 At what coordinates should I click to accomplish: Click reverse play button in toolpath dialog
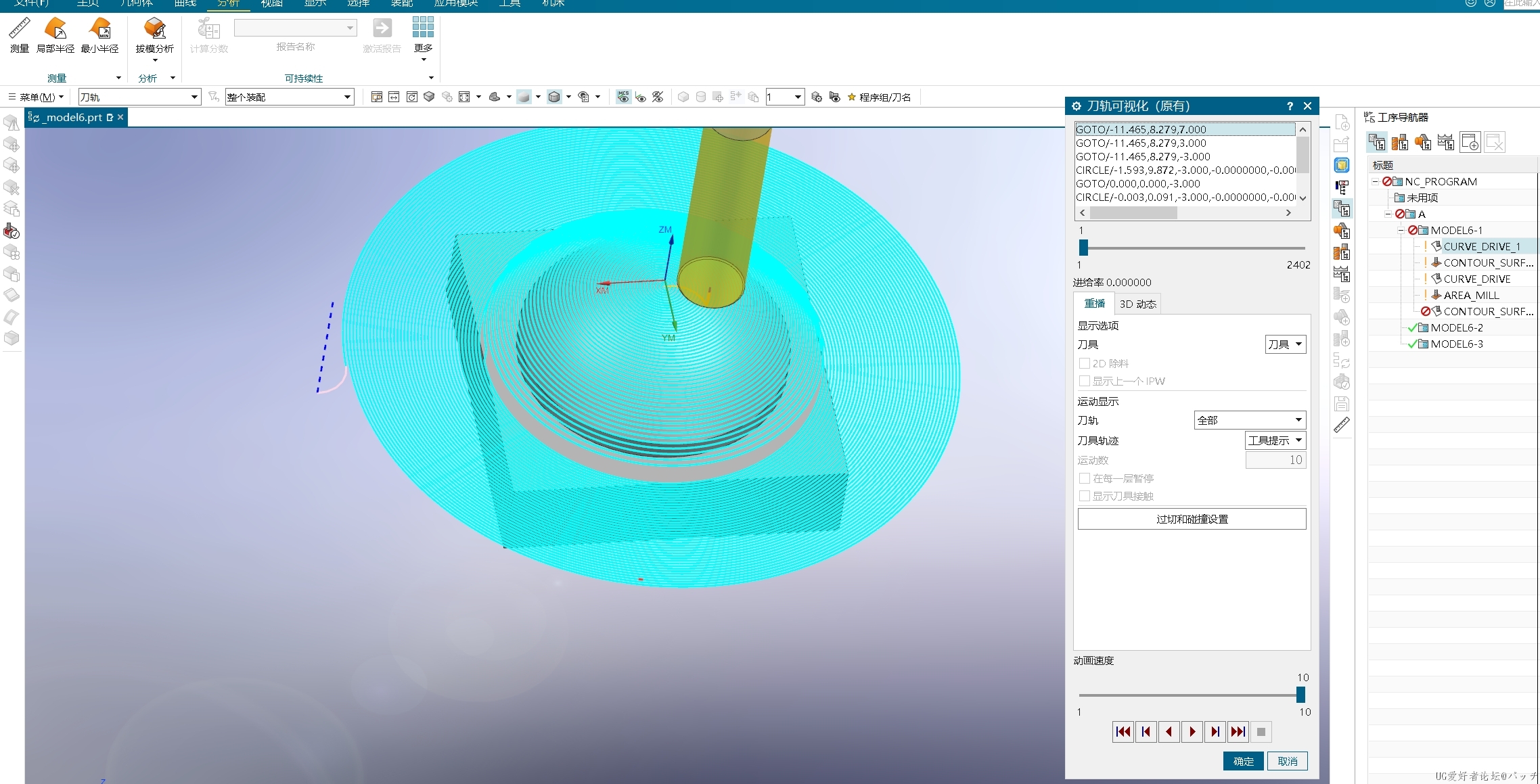1169,731
